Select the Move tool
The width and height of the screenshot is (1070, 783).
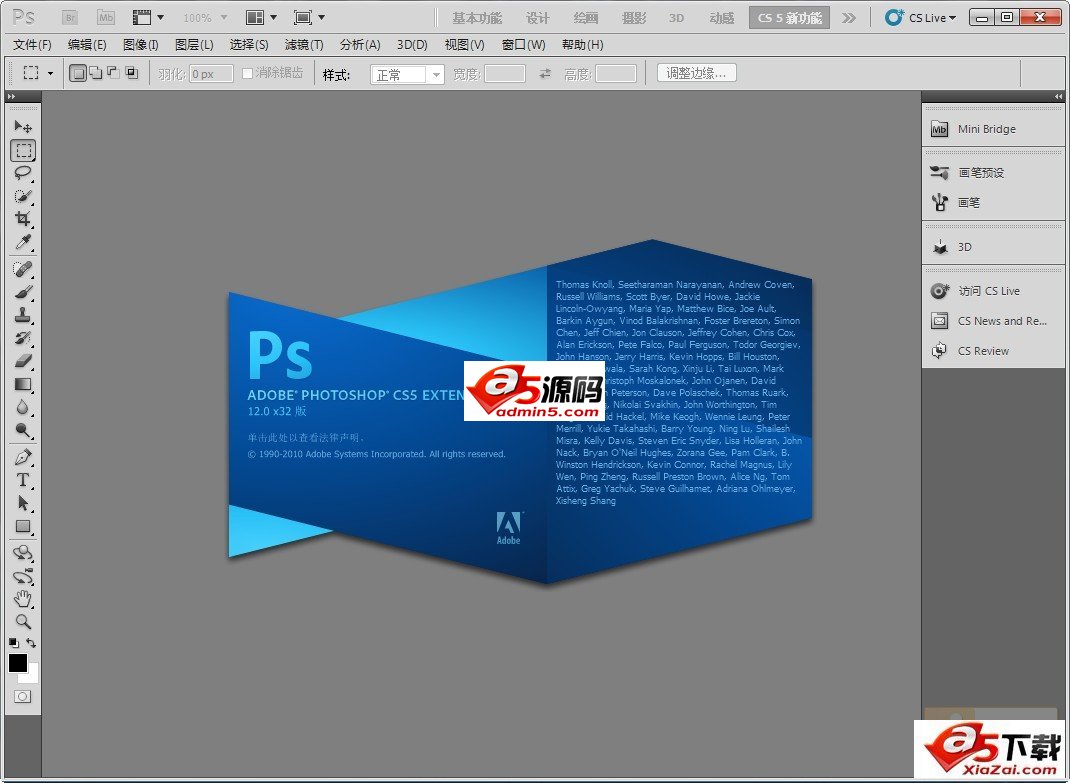coord(23,127)
